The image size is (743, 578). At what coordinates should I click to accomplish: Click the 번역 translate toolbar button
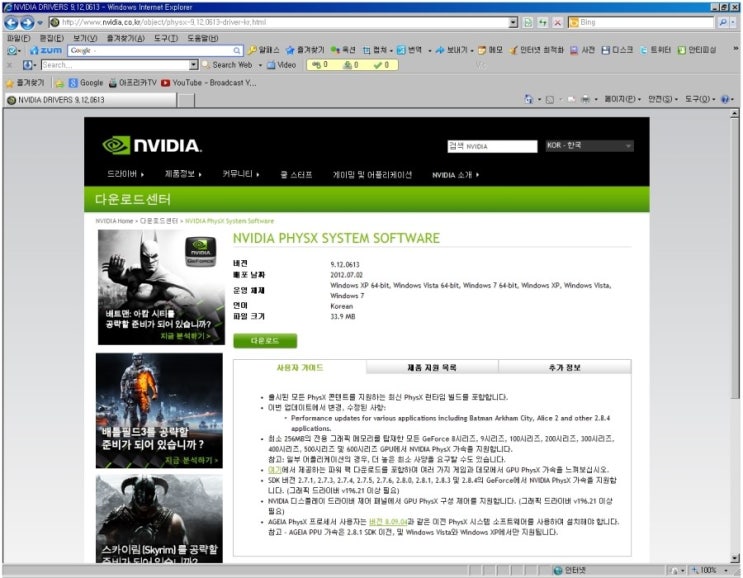[x=409, y=50]
